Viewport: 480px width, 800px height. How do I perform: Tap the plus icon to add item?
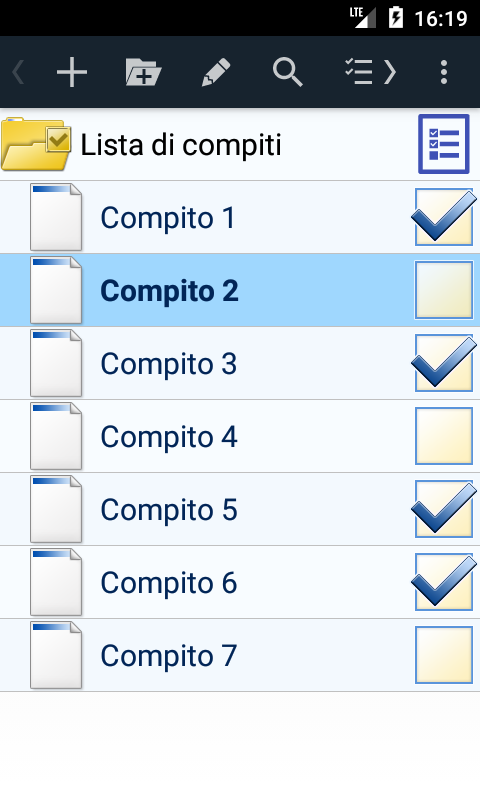pos(72,72)
